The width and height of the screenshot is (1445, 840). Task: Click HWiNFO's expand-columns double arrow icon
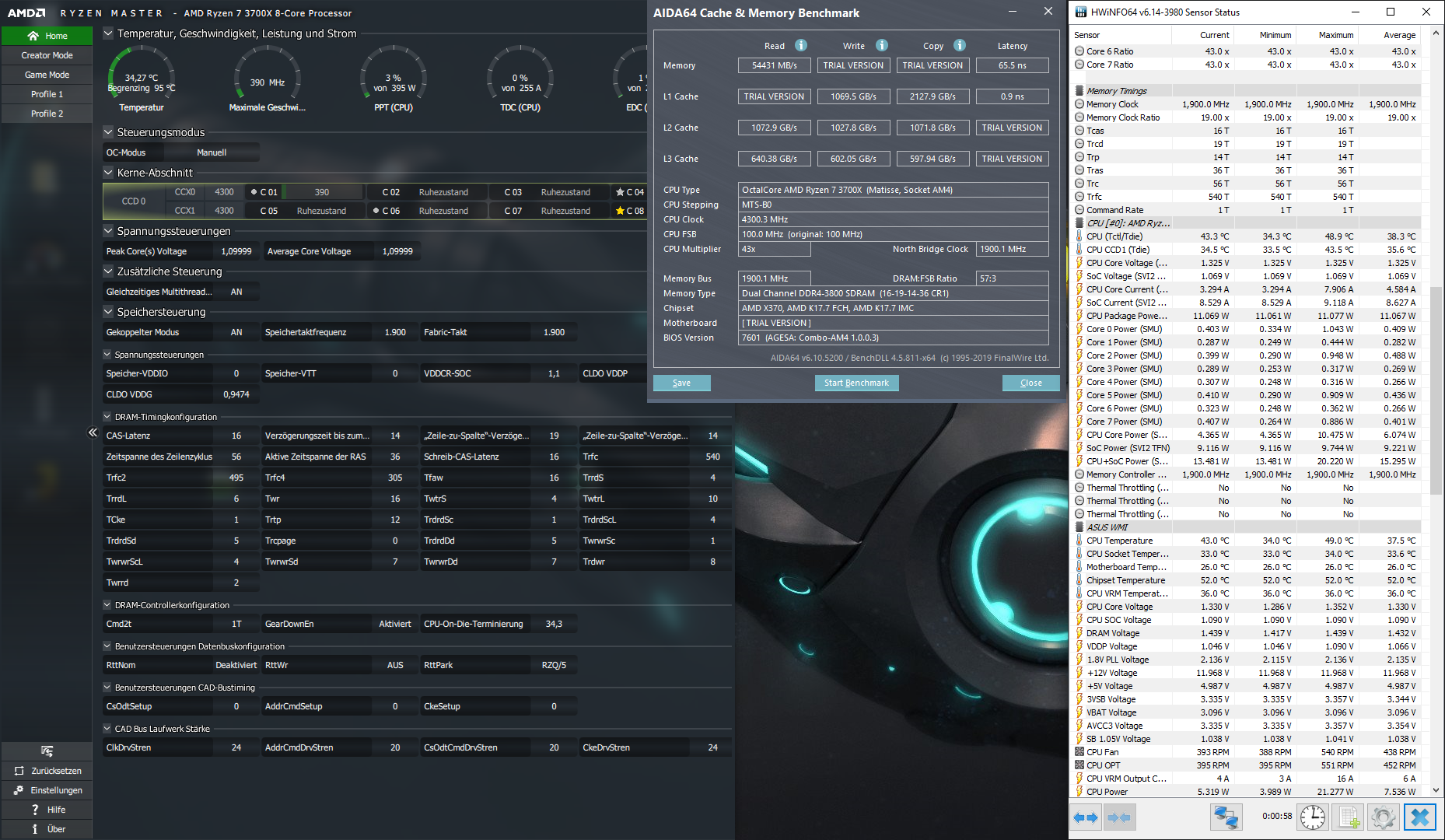(1086, 817)
